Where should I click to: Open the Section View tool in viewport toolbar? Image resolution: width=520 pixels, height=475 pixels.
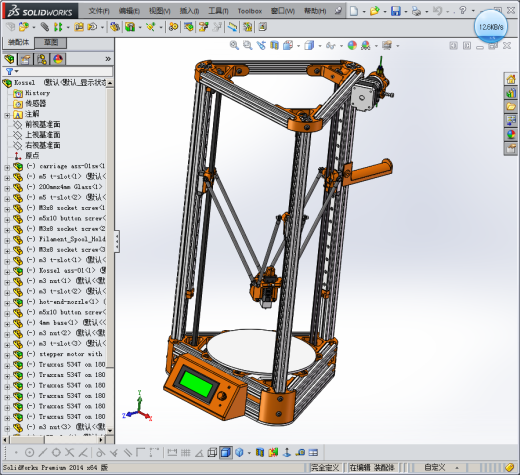pos(274,45)
